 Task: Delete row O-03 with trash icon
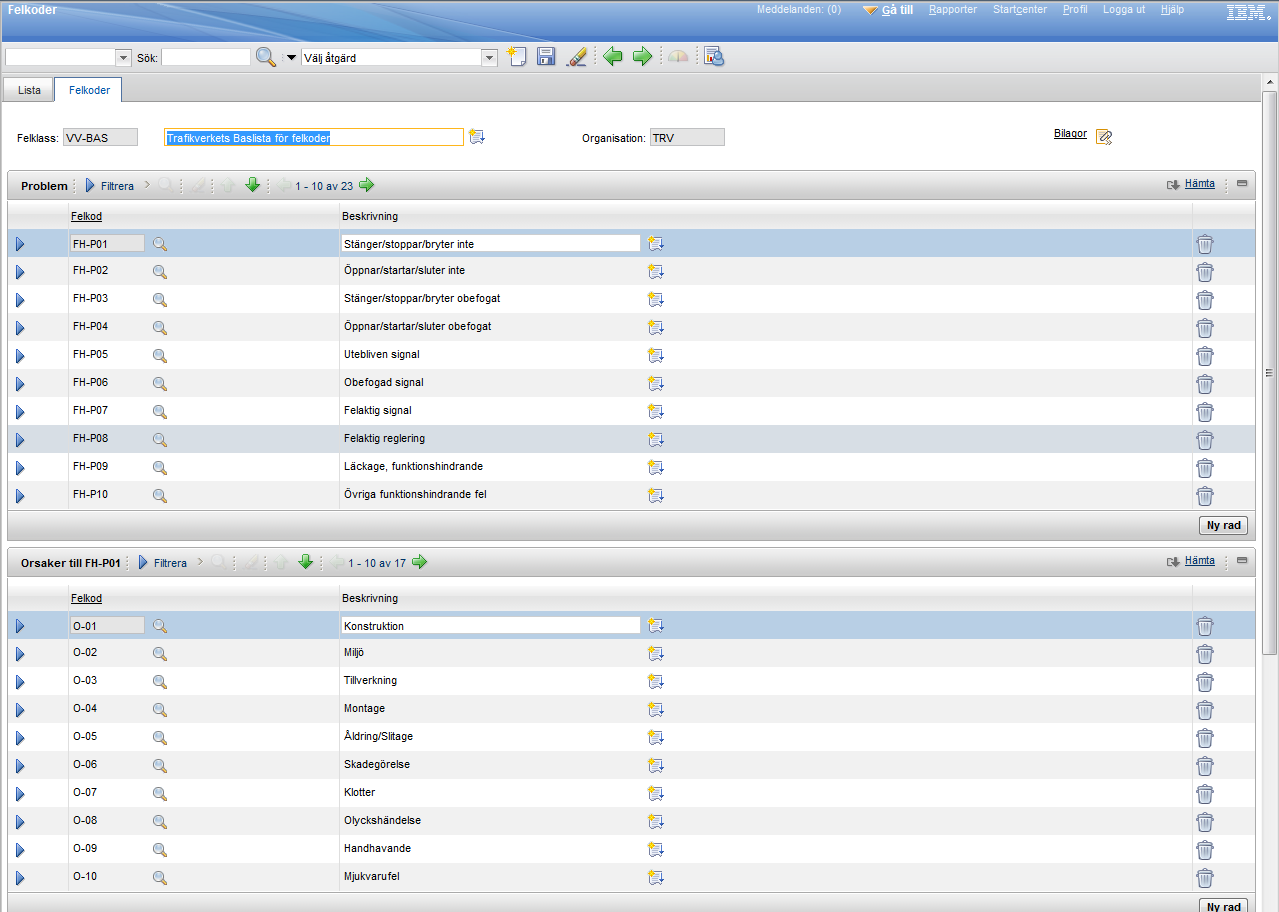[1205, 682]
